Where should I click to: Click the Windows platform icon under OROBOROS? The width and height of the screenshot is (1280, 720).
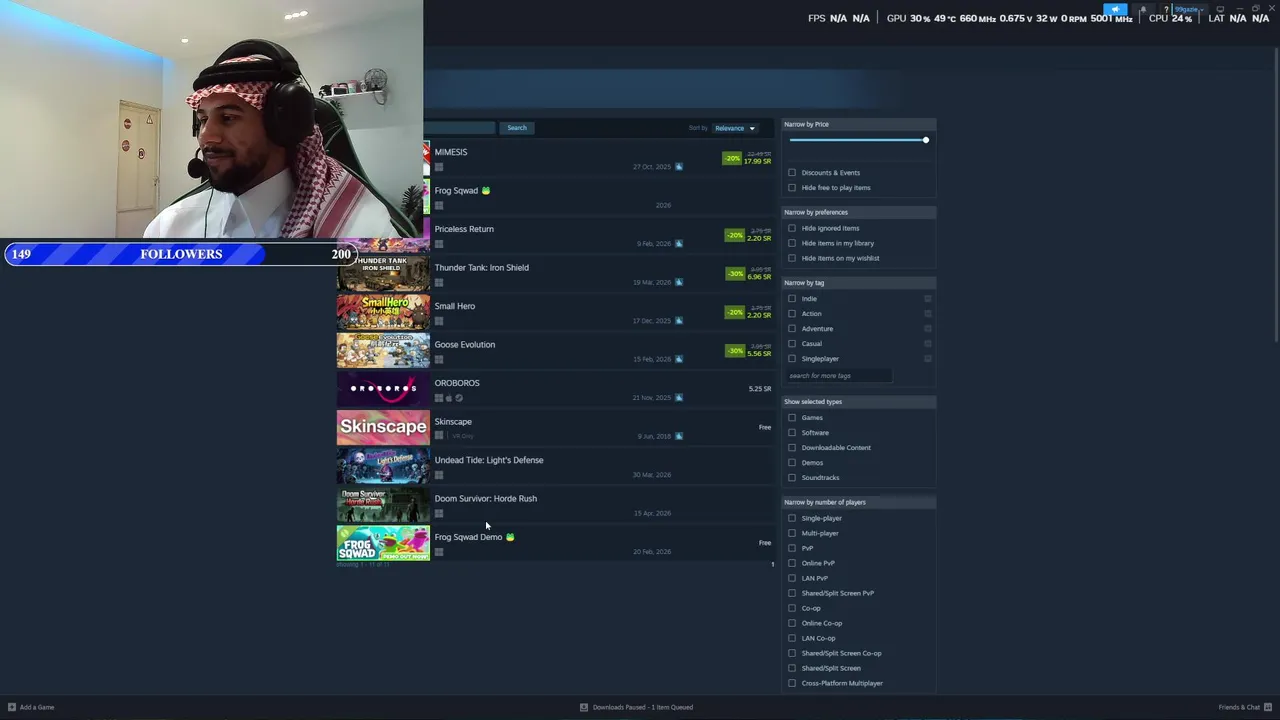[x=439, y=398]
